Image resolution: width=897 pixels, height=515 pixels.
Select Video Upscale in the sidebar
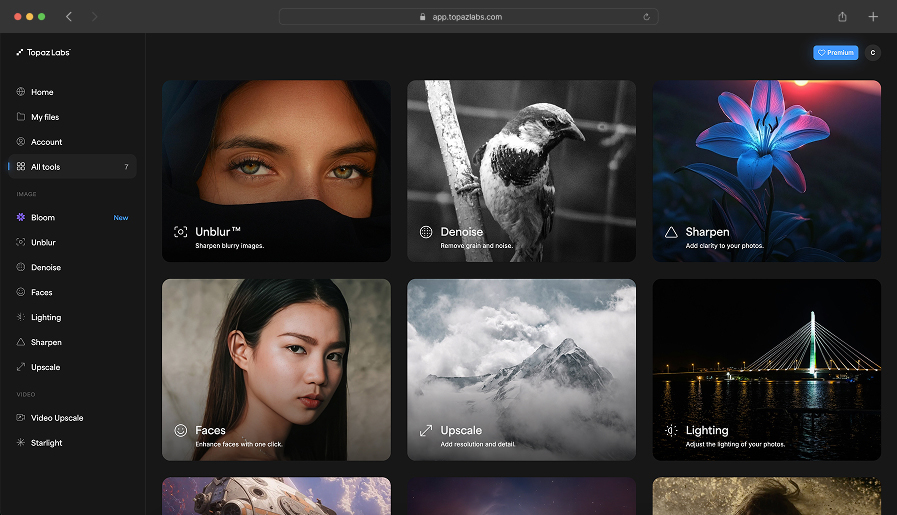72,418
